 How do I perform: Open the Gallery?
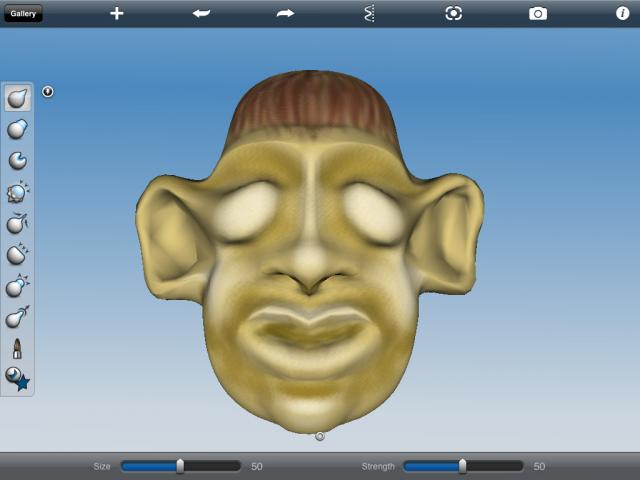[x=23, y=14]
